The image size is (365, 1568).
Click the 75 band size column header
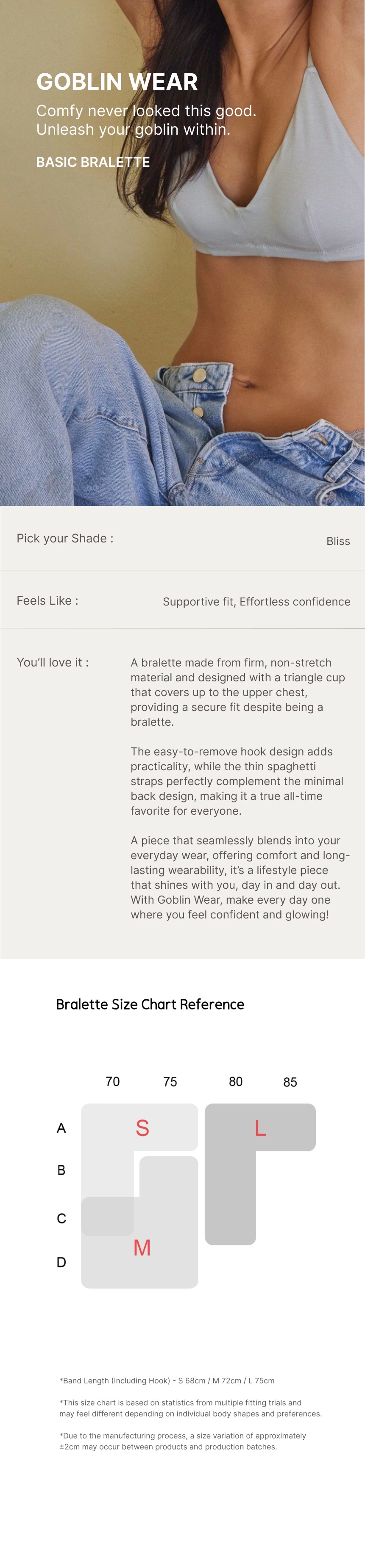tap(170, 1081)
